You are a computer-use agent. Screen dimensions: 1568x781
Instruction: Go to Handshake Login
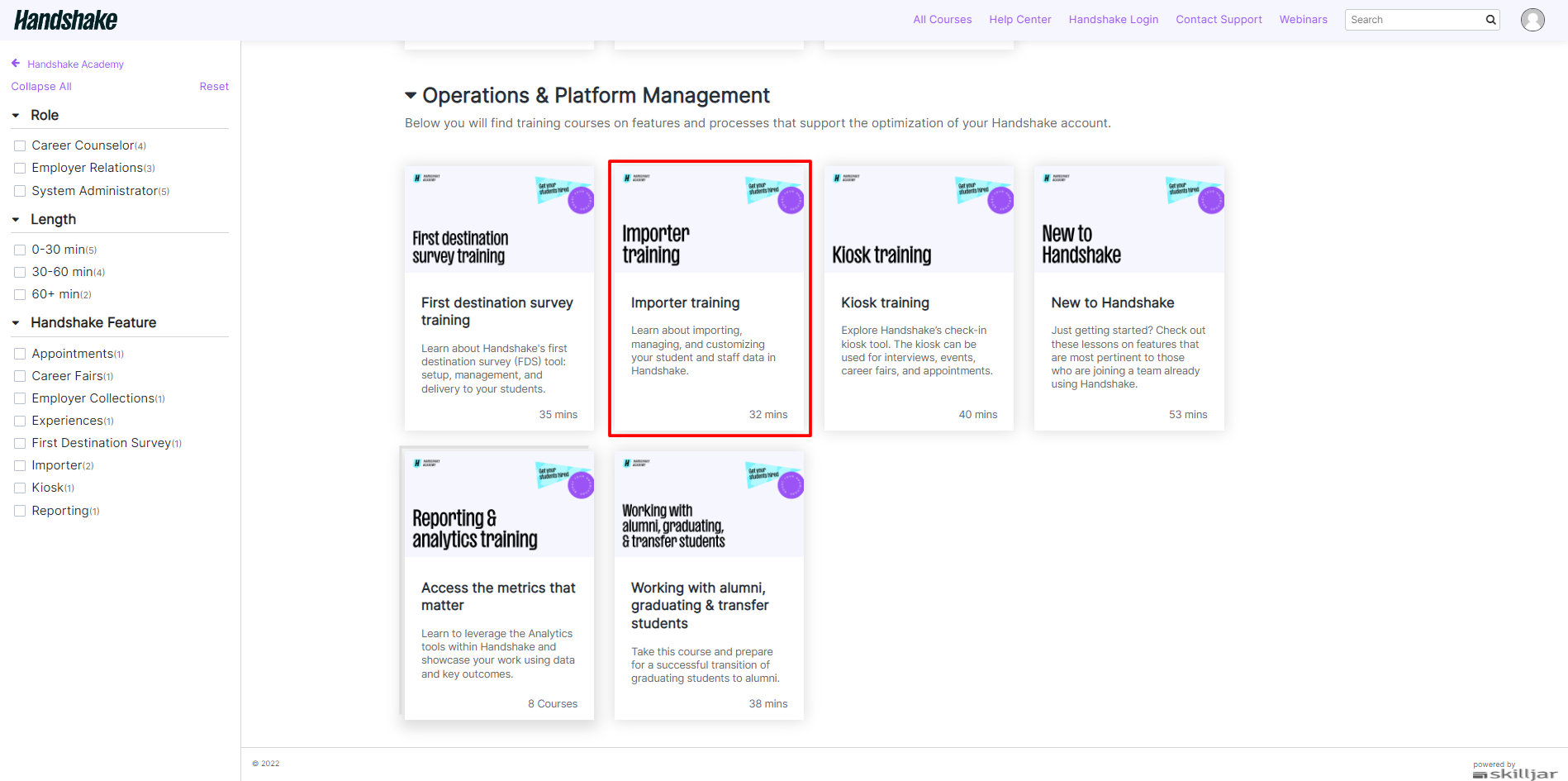click(1114, 20)
